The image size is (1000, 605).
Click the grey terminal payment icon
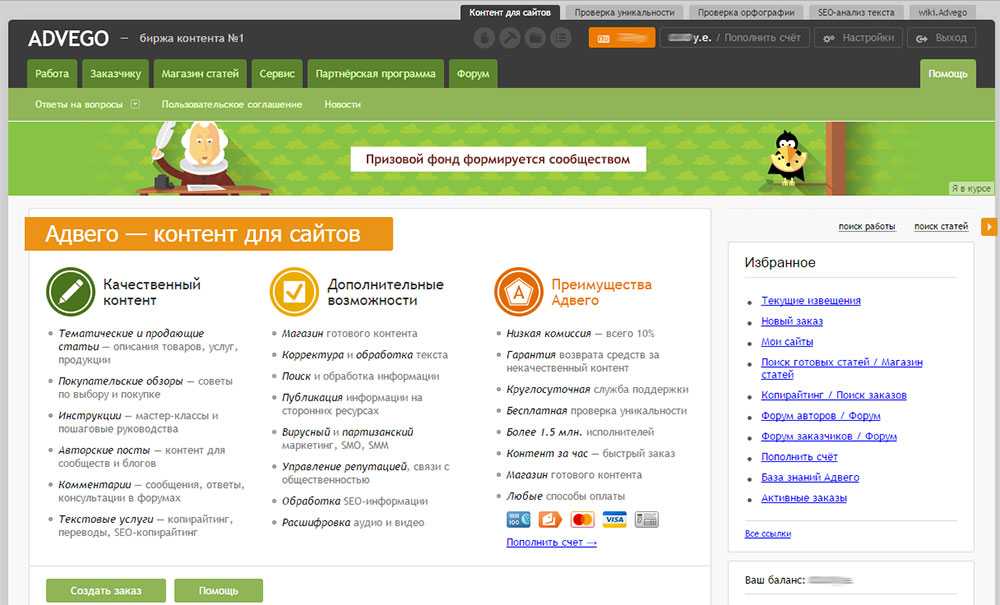[x=646, y=520]
